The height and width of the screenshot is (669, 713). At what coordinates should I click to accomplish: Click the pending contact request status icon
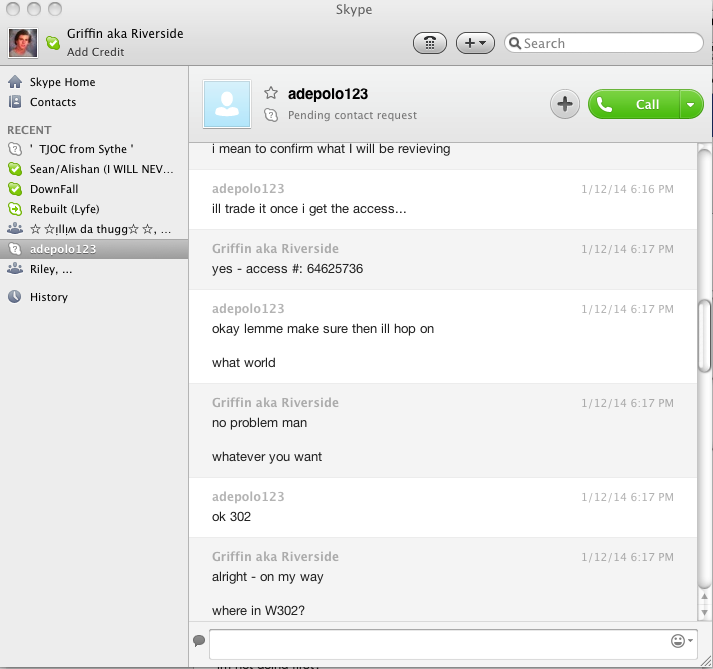pyautogui.click(x=271, y=115)
